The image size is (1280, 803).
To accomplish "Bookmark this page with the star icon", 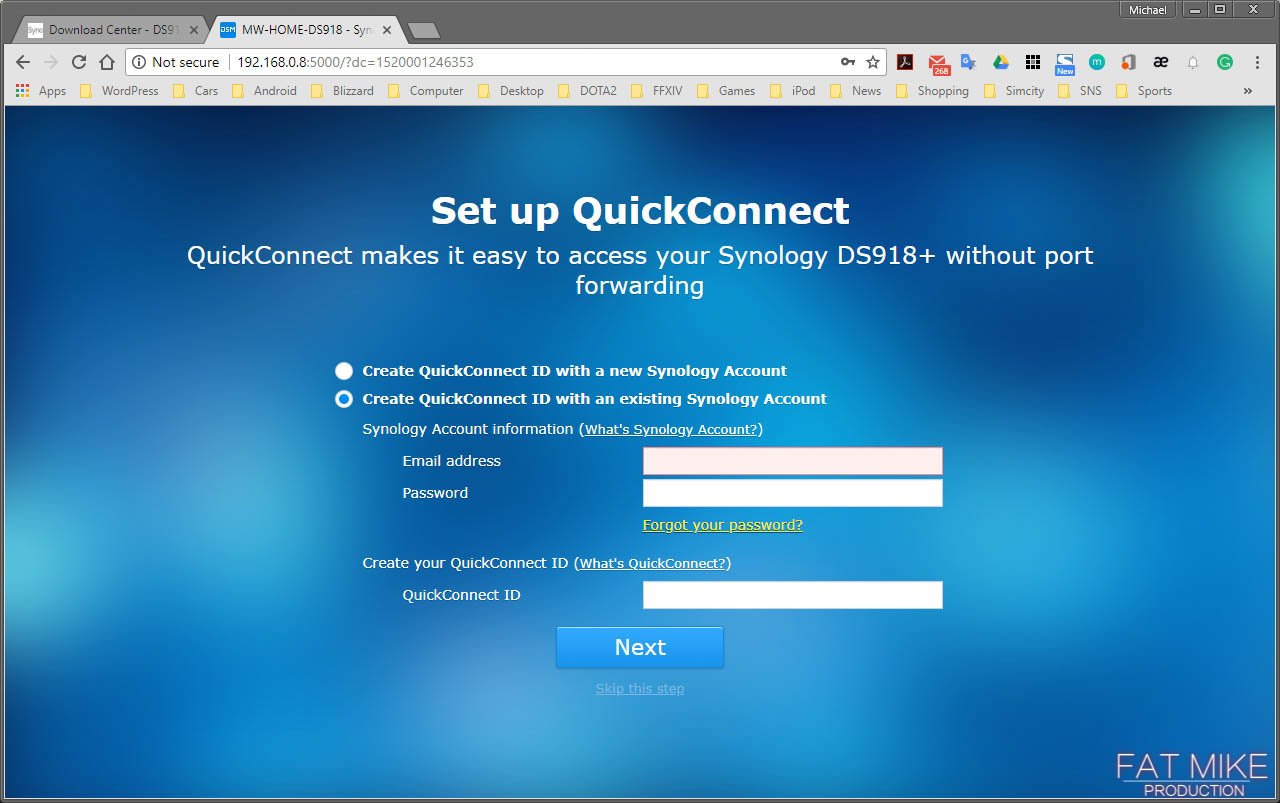I will pos(873,62).
